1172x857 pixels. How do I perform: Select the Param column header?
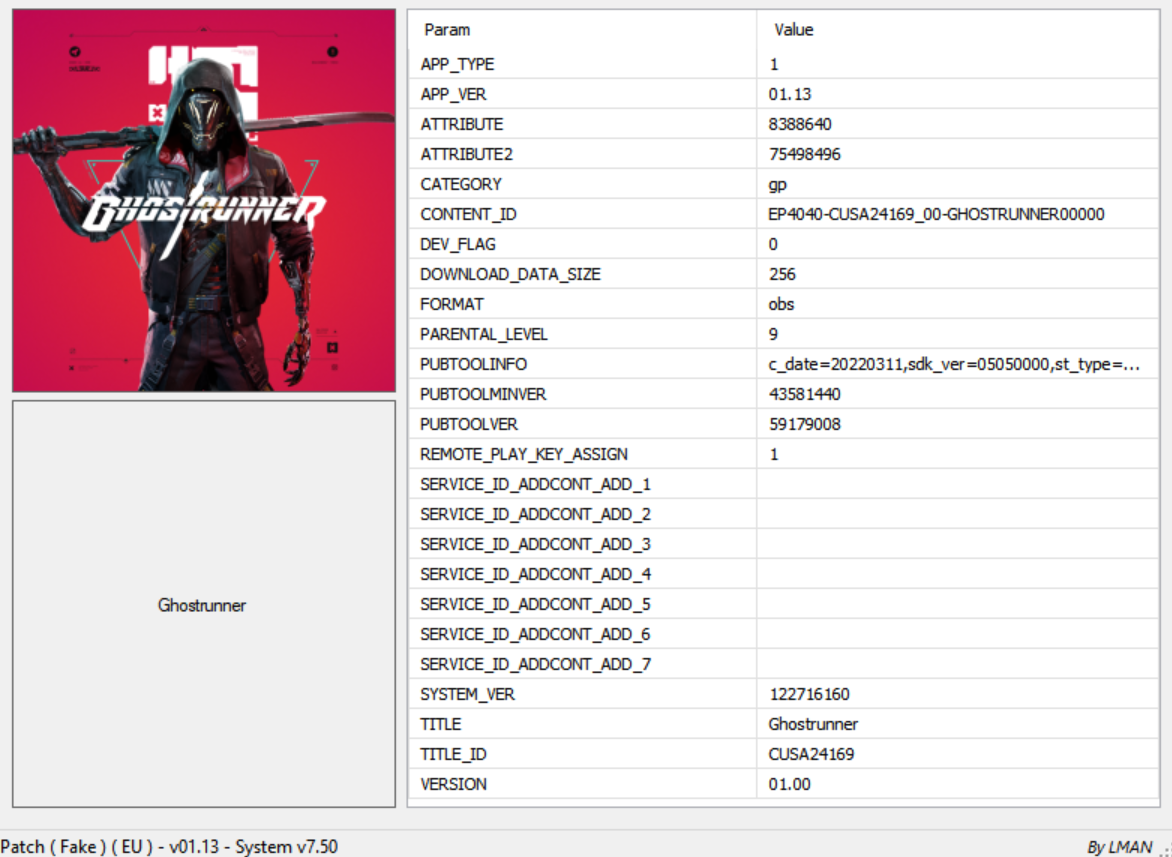pos(582,30)
